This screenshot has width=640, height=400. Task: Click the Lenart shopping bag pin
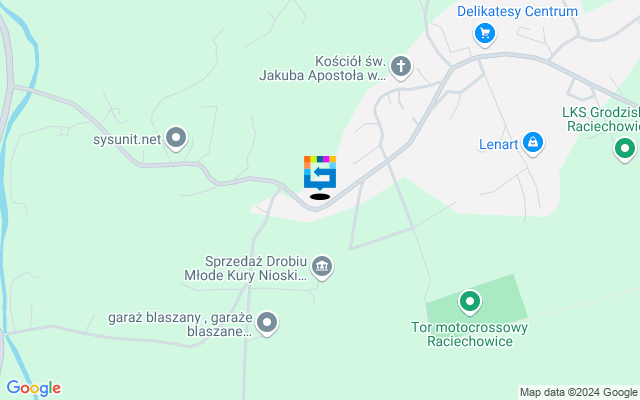pos(533,143)
